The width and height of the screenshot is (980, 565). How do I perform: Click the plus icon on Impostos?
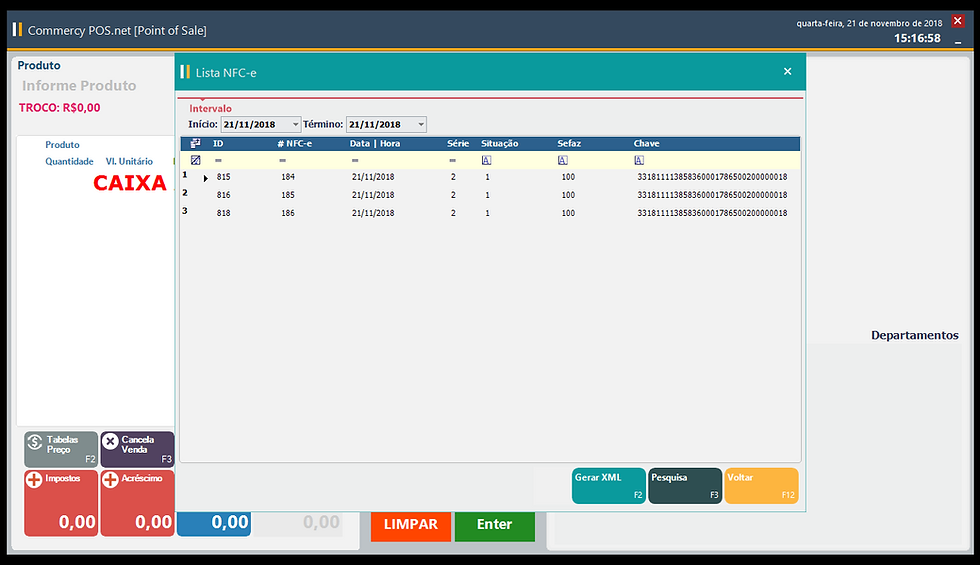pyautogui.click(x=34, y=479)
